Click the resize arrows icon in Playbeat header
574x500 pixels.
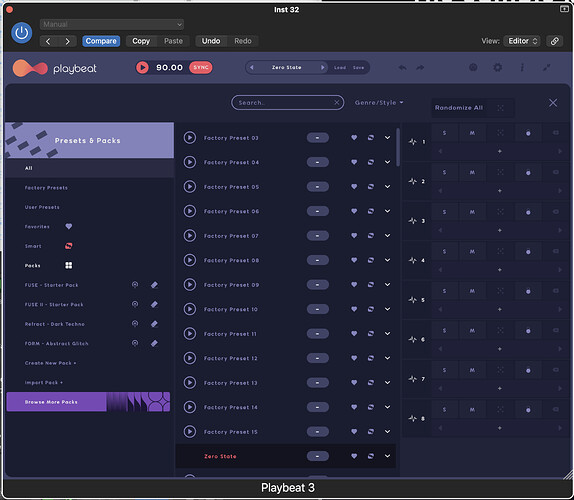pyautogui.click(x=547, y=67)
